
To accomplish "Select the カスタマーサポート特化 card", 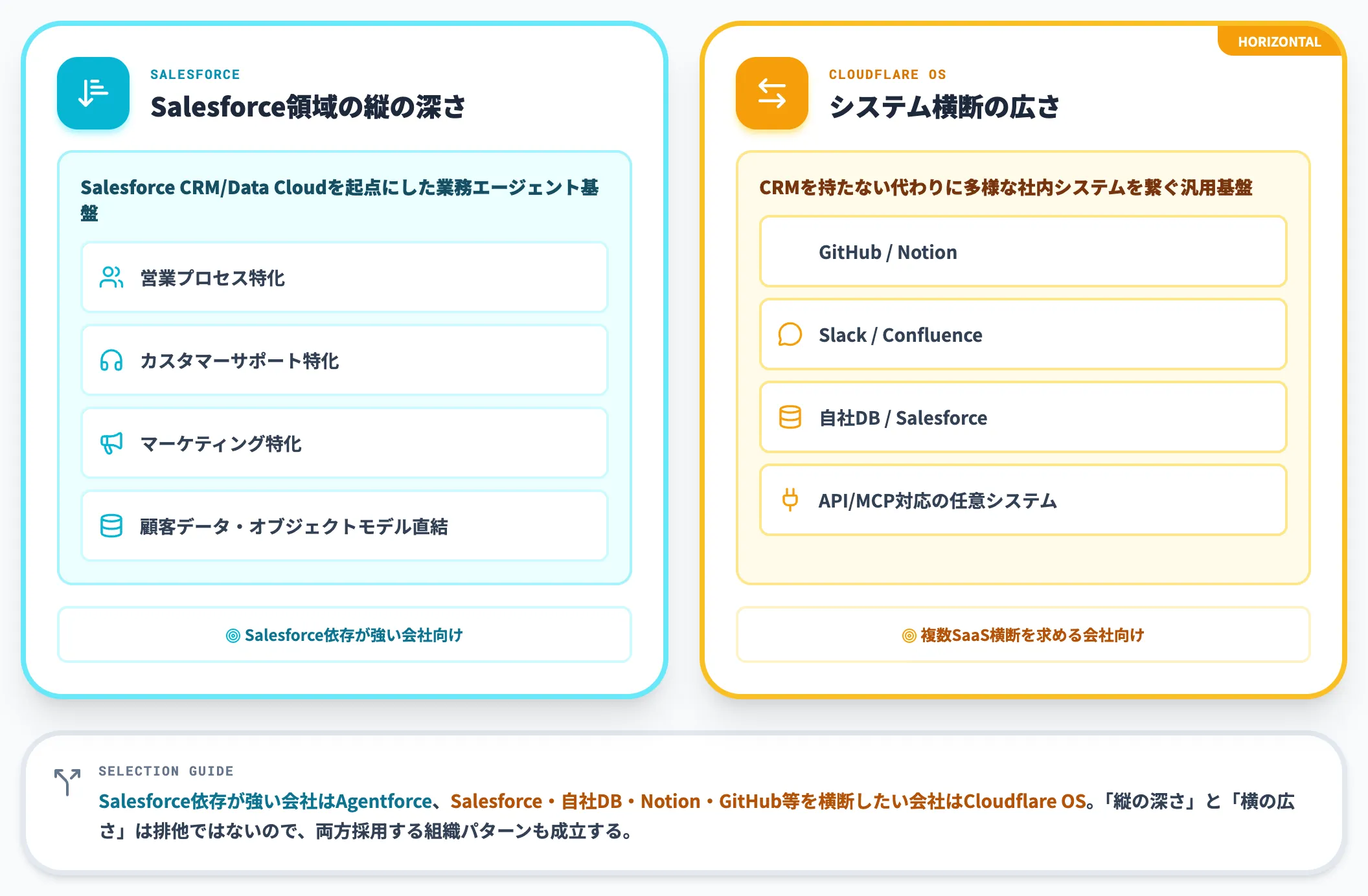I will tap(345, 361).
